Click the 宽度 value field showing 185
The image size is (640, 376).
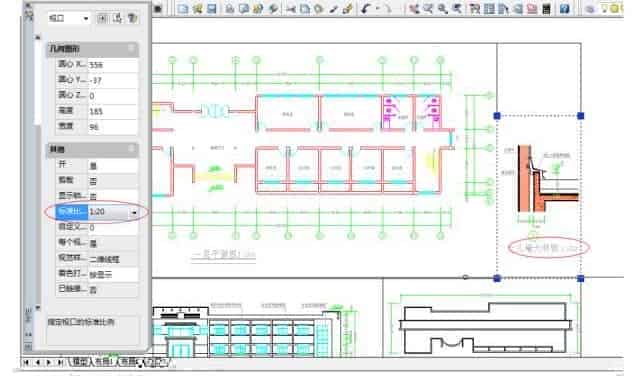(113, 111)
